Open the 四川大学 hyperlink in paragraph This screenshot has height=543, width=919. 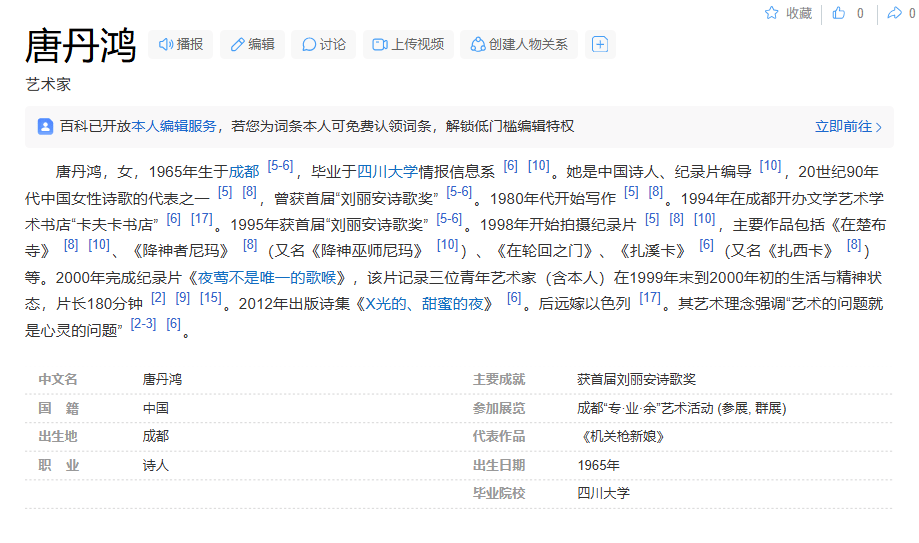(387, 171)
